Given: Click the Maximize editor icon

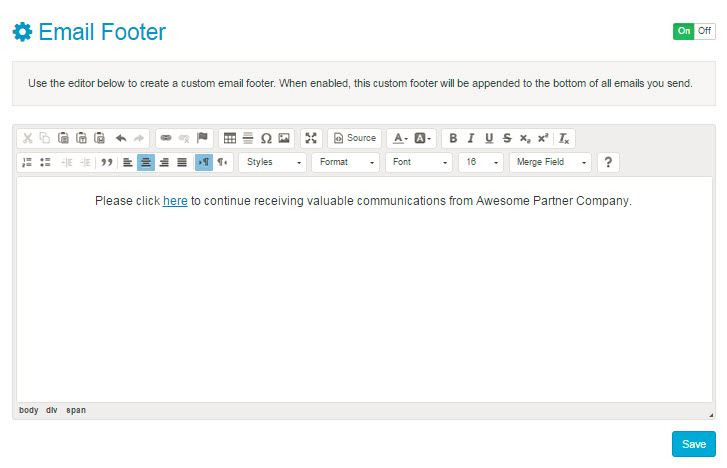Looking at the screenshot, I should (311, 138).
